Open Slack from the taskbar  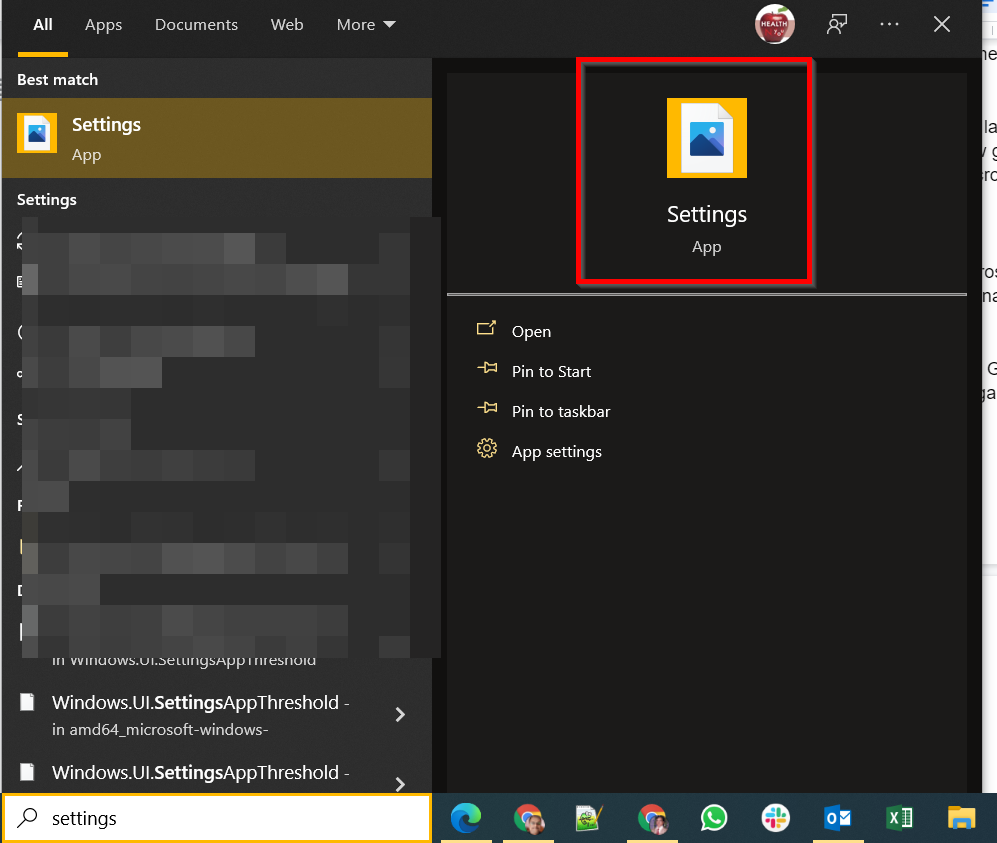pos(775,818)
